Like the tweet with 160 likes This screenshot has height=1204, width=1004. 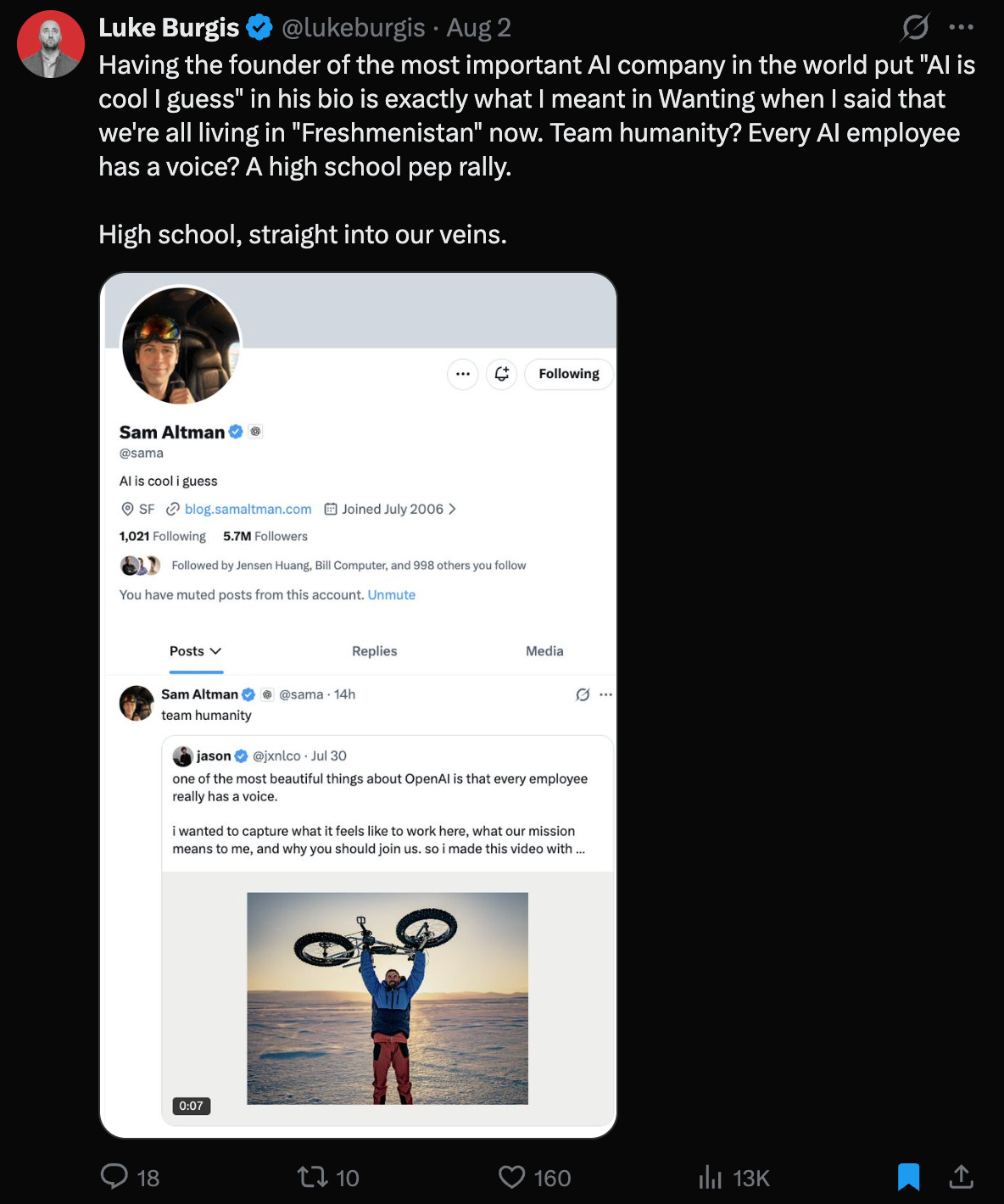[511, 1177]
